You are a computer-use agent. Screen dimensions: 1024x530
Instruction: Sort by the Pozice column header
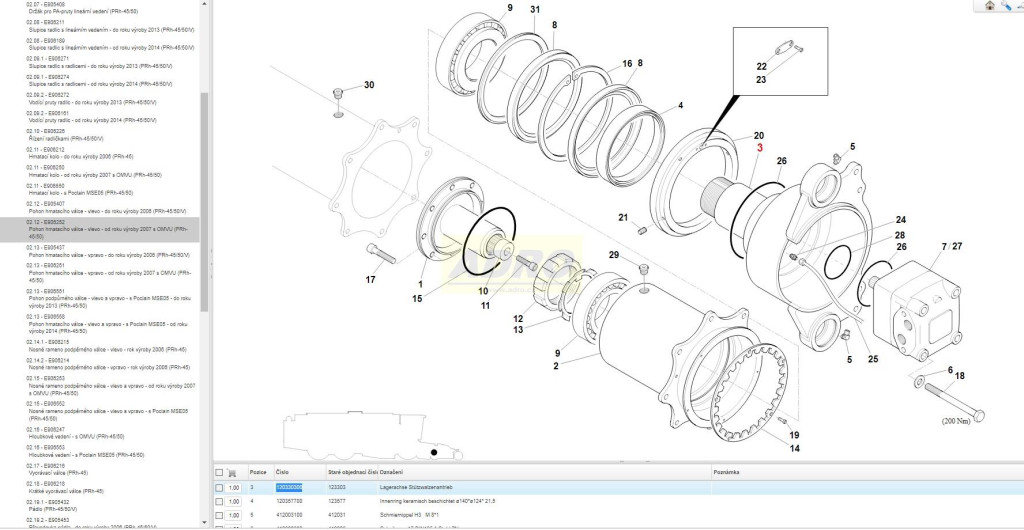pyautogui.click(x=260, y=472)
